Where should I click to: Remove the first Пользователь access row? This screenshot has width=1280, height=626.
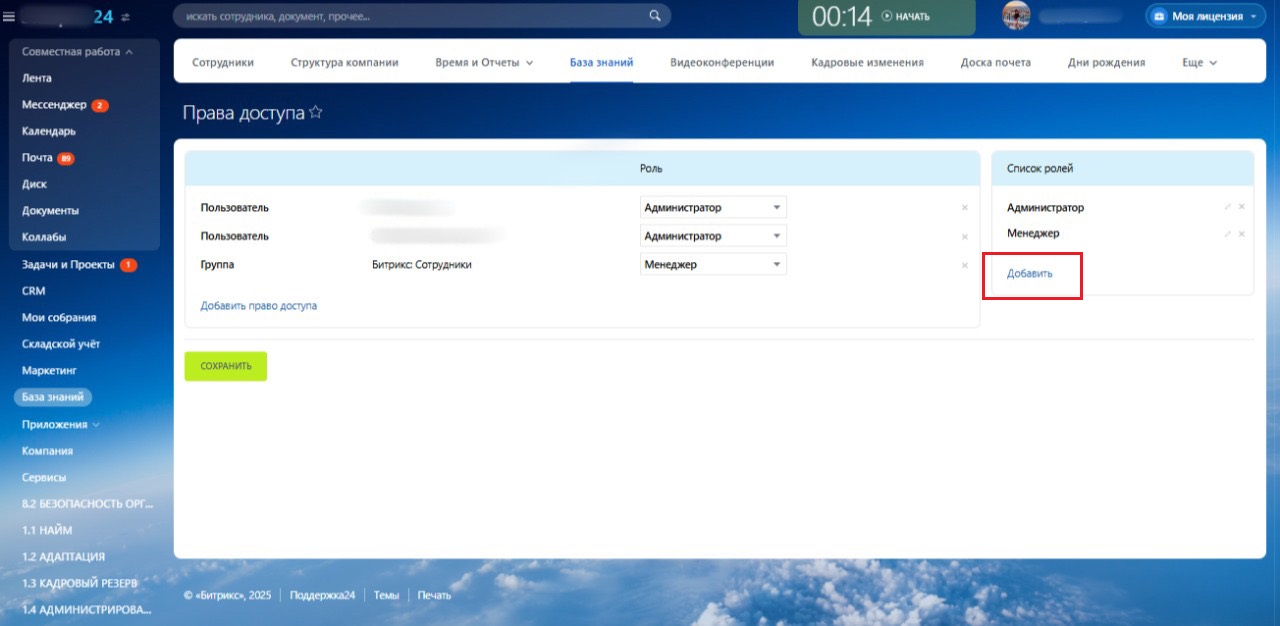coord(964,208)
